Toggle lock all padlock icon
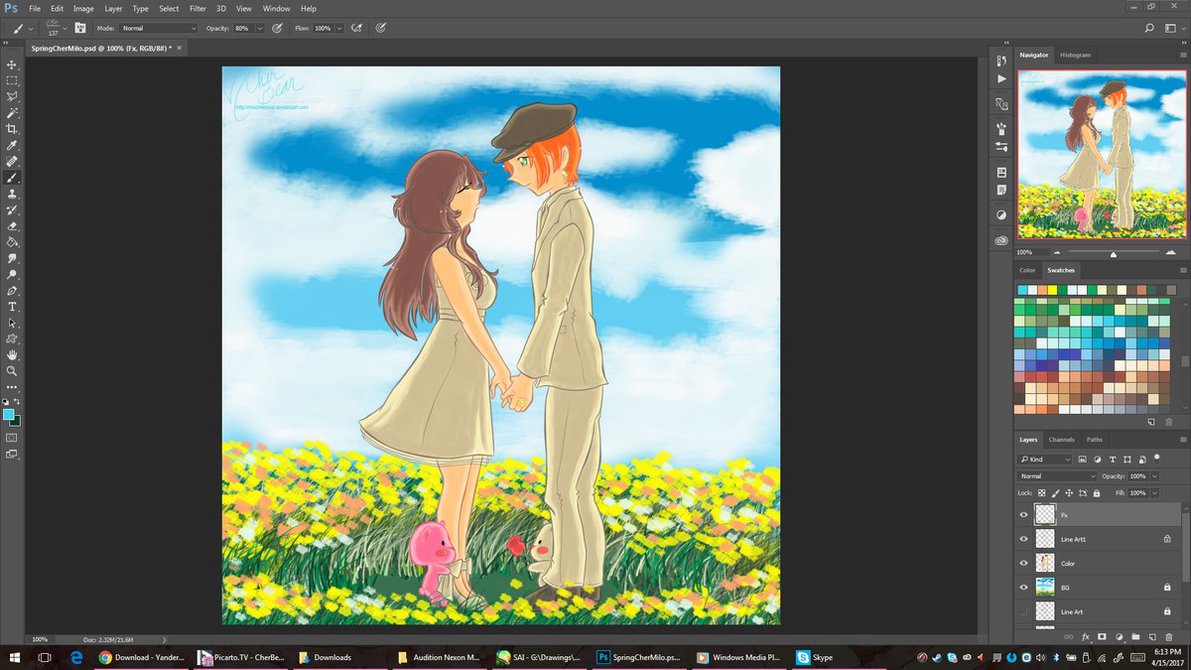Image resolution: width=1191 pixels, height=670 pixels. pos(1097,493)
